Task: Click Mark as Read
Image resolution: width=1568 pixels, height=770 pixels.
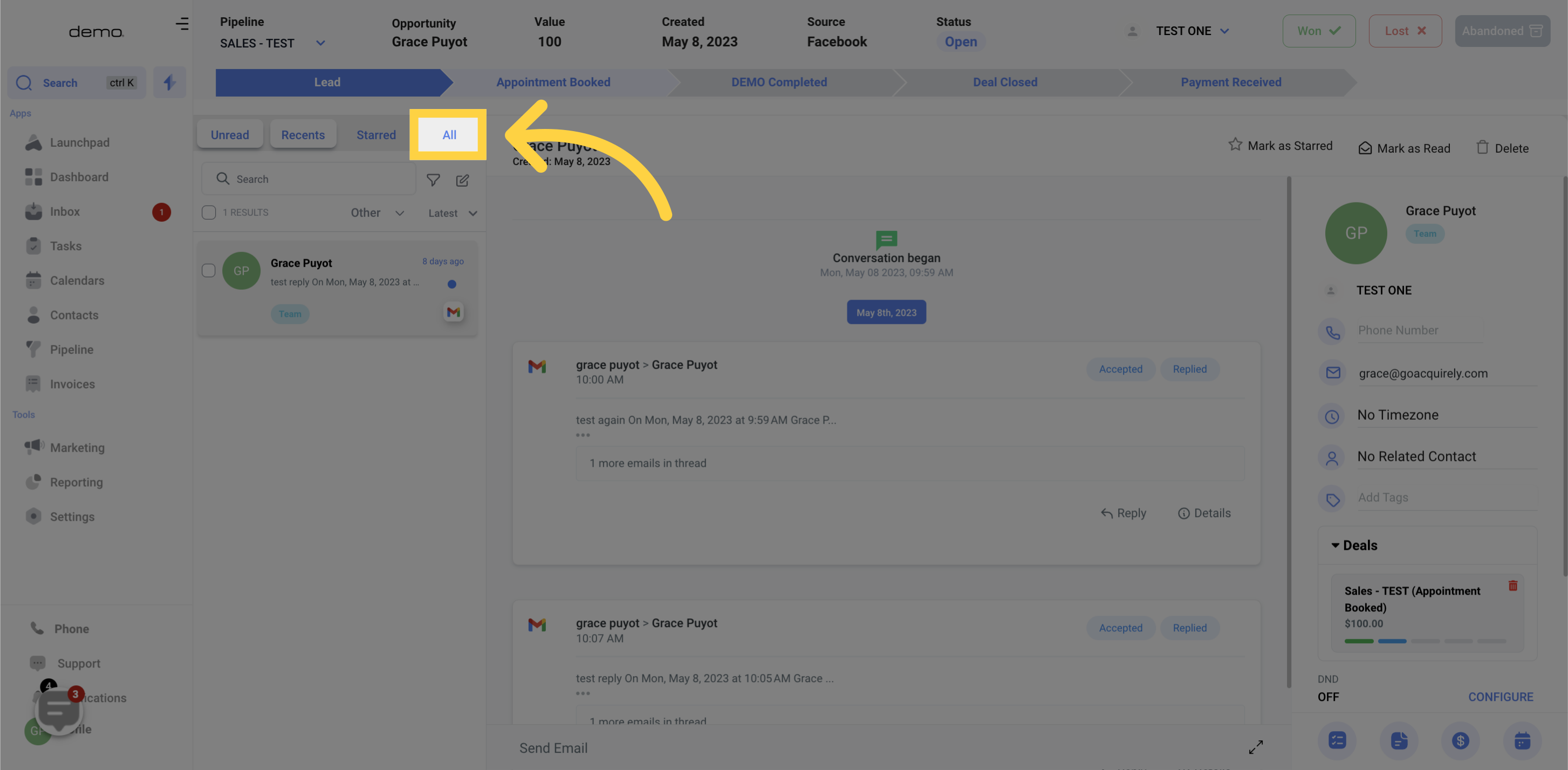Action: (x=1404, y=148)
